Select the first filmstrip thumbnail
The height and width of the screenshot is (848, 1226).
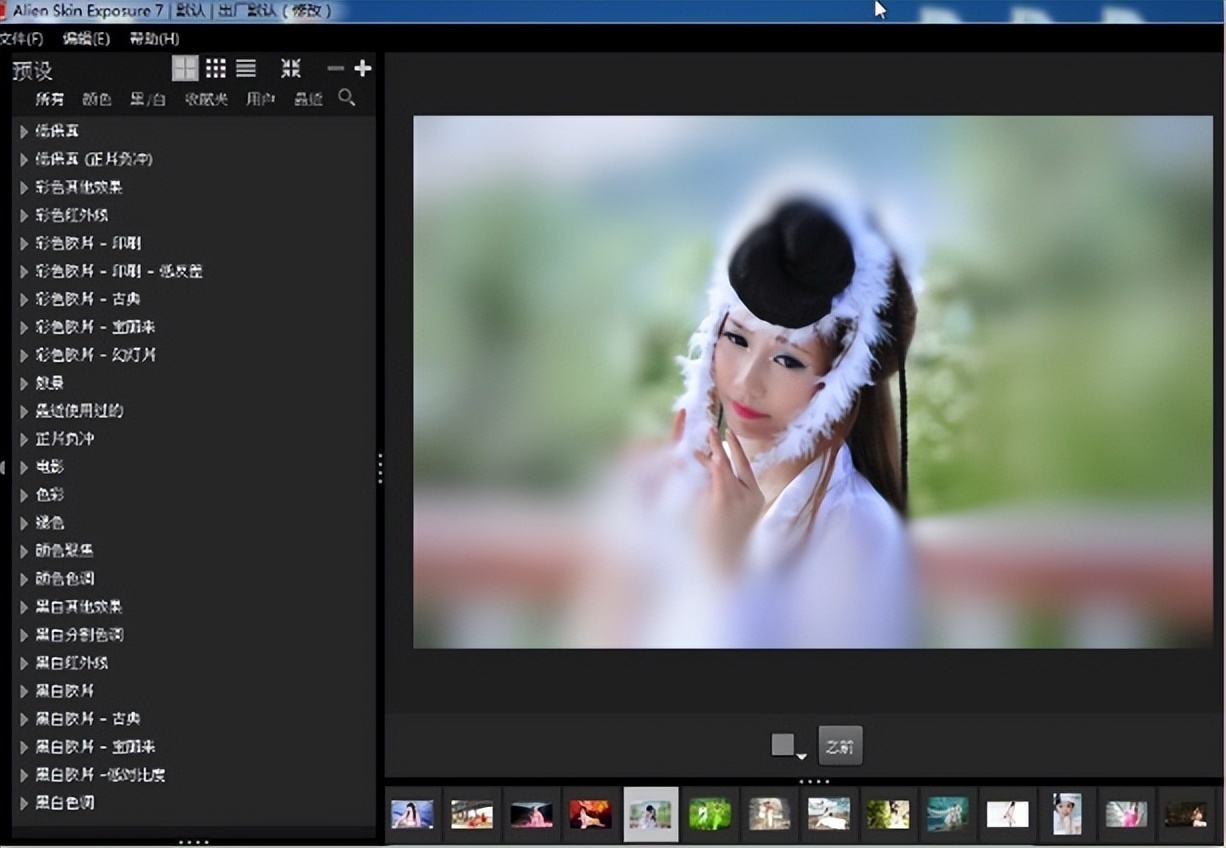point(412,814)
